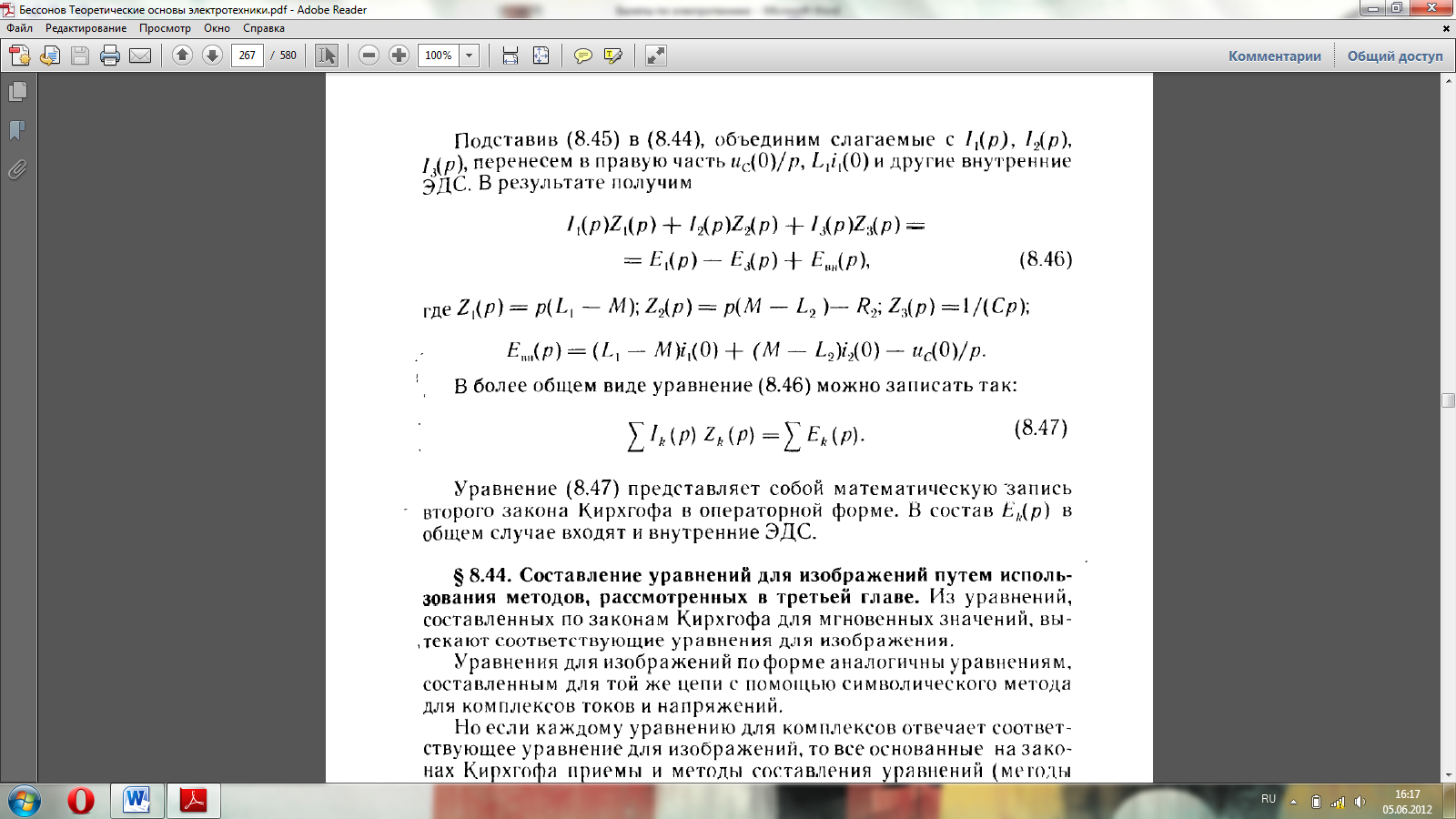Click equation number (8.46)

1046,259
